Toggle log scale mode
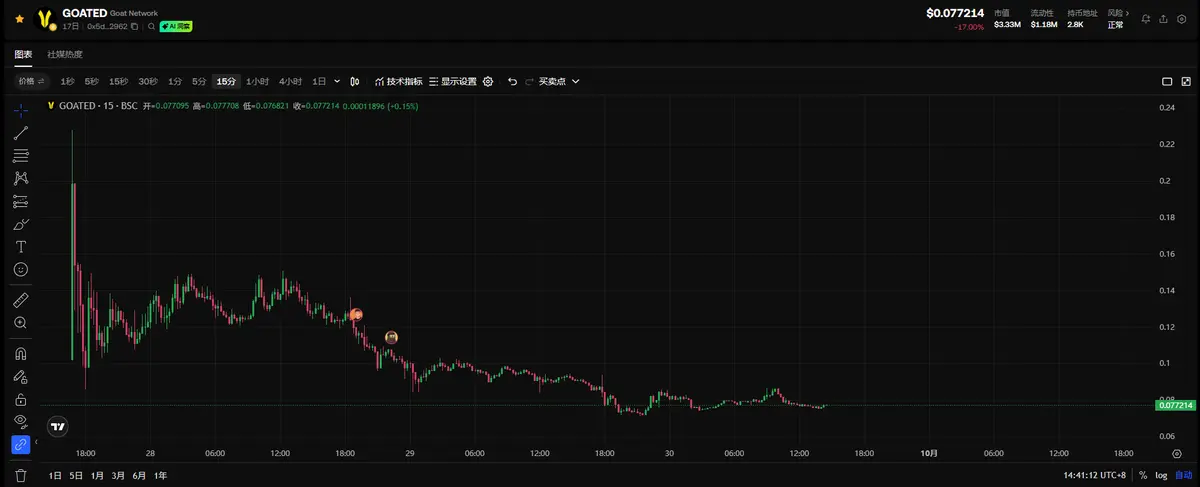This screenshot has width=1200, height=487. coord(1161,475)
